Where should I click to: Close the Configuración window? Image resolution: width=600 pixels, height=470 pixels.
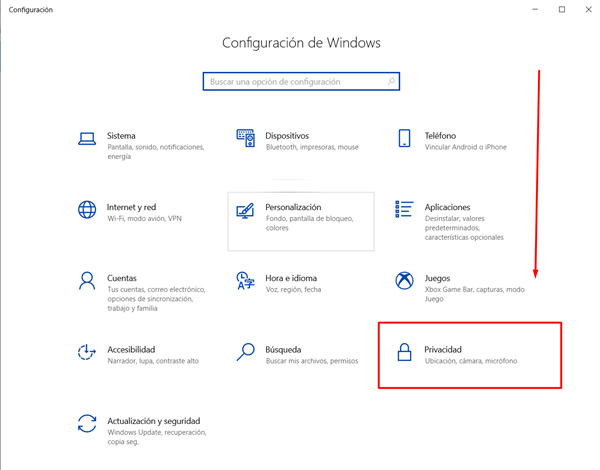coord(589,10)
